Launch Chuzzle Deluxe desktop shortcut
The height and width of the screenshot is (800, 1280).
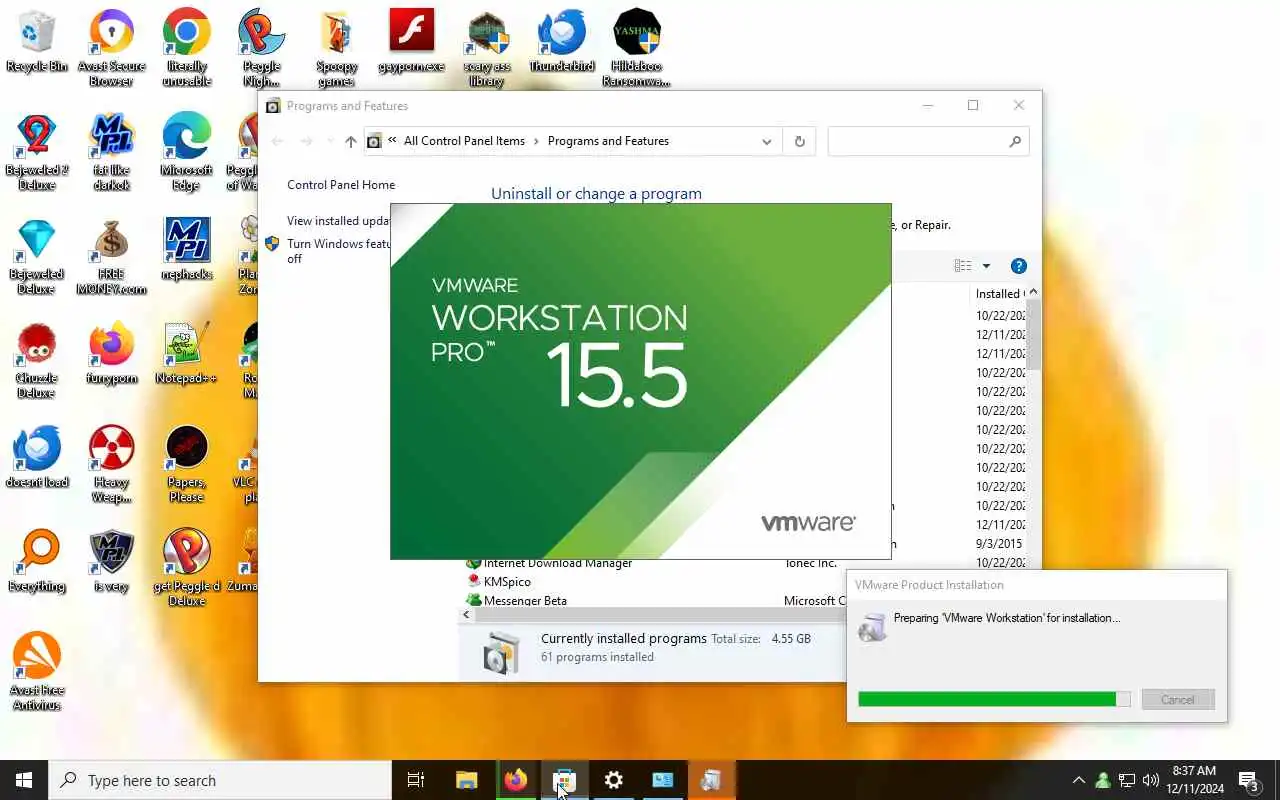37,360
